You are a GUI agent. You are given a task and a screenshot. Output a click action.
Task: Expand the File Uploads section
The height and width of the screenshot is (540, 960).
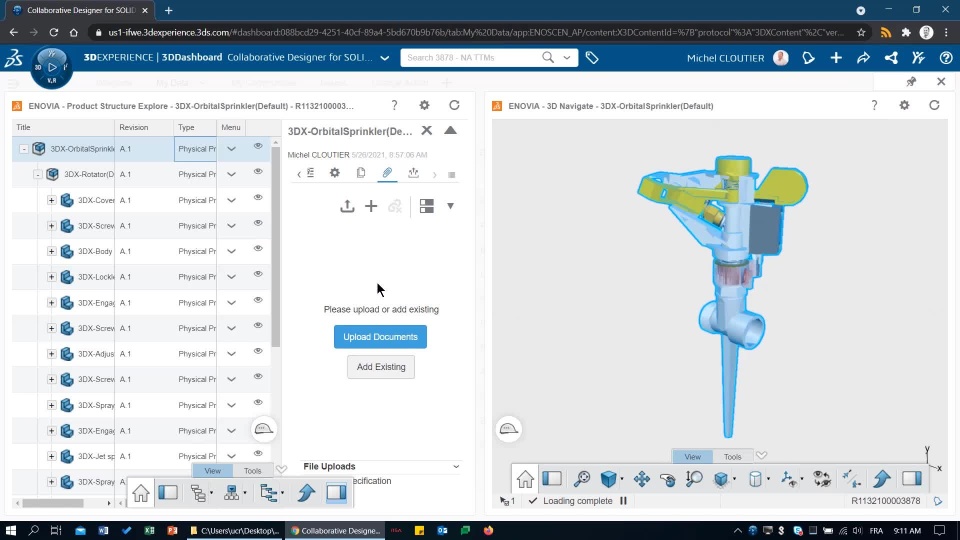tap(456, 467)
